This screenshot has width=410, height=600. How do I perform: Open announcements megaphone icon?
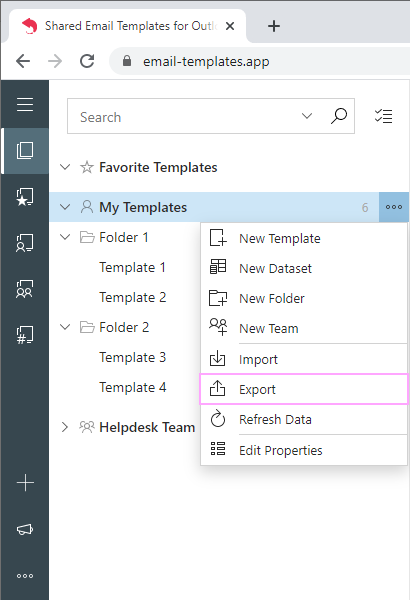coord(25,529)
